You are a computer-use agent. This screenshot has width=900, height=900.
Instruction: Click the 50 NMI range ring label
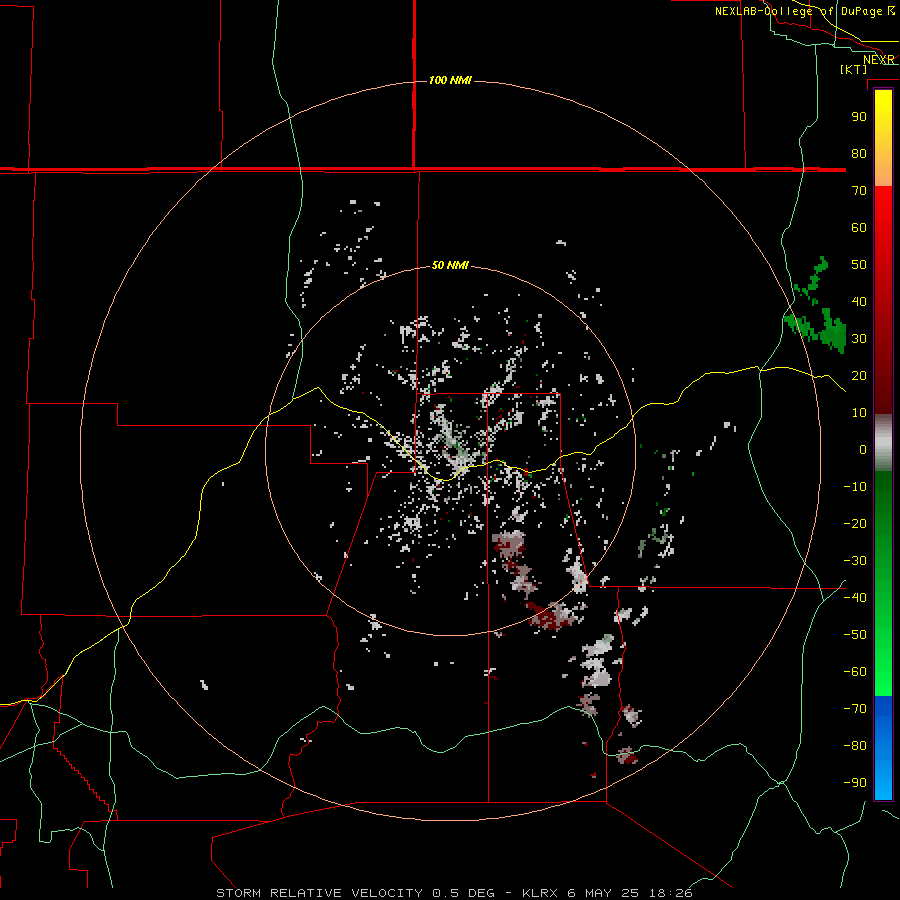[450, 265]
